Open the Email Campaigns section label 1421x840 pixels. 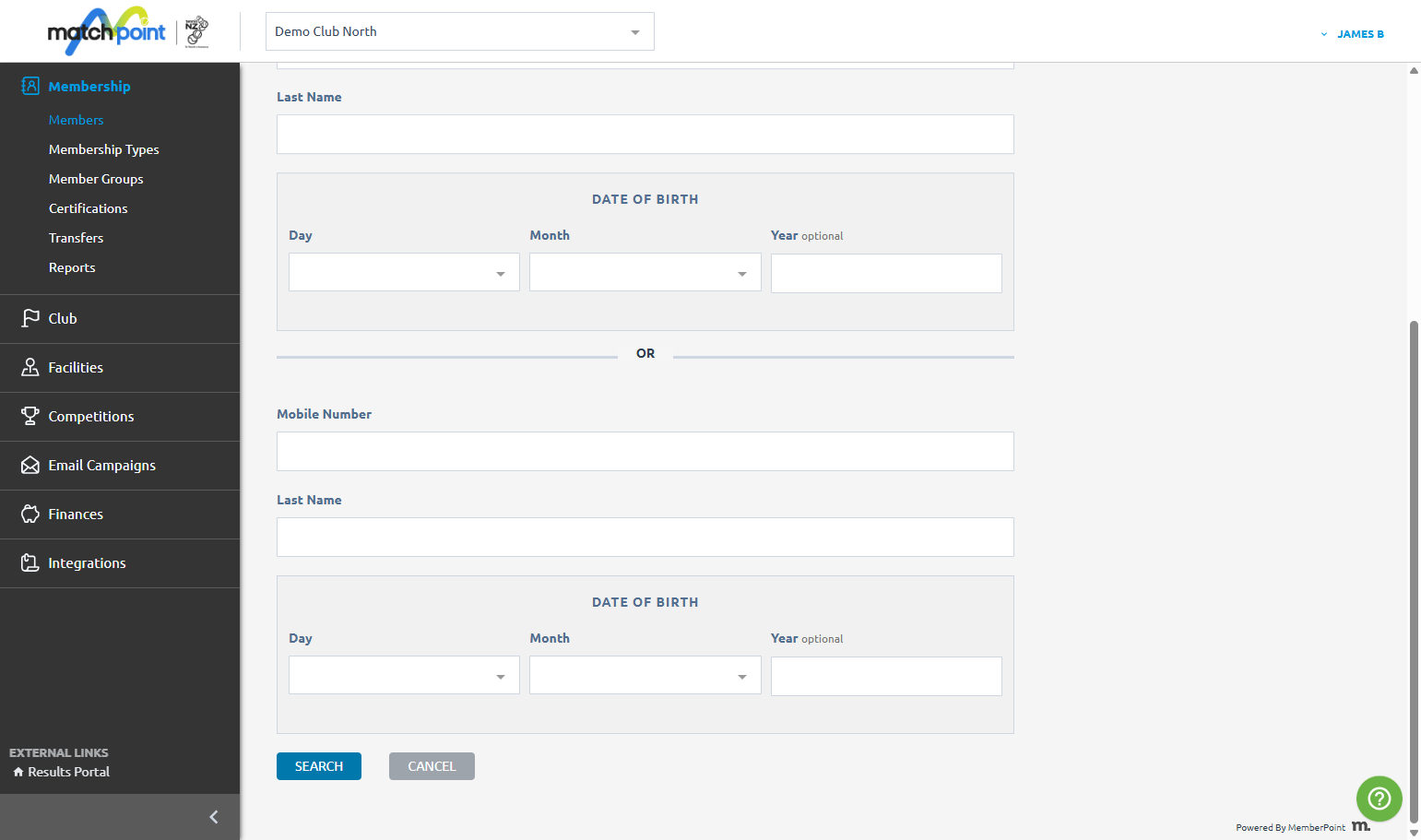[x=102, y=466]
